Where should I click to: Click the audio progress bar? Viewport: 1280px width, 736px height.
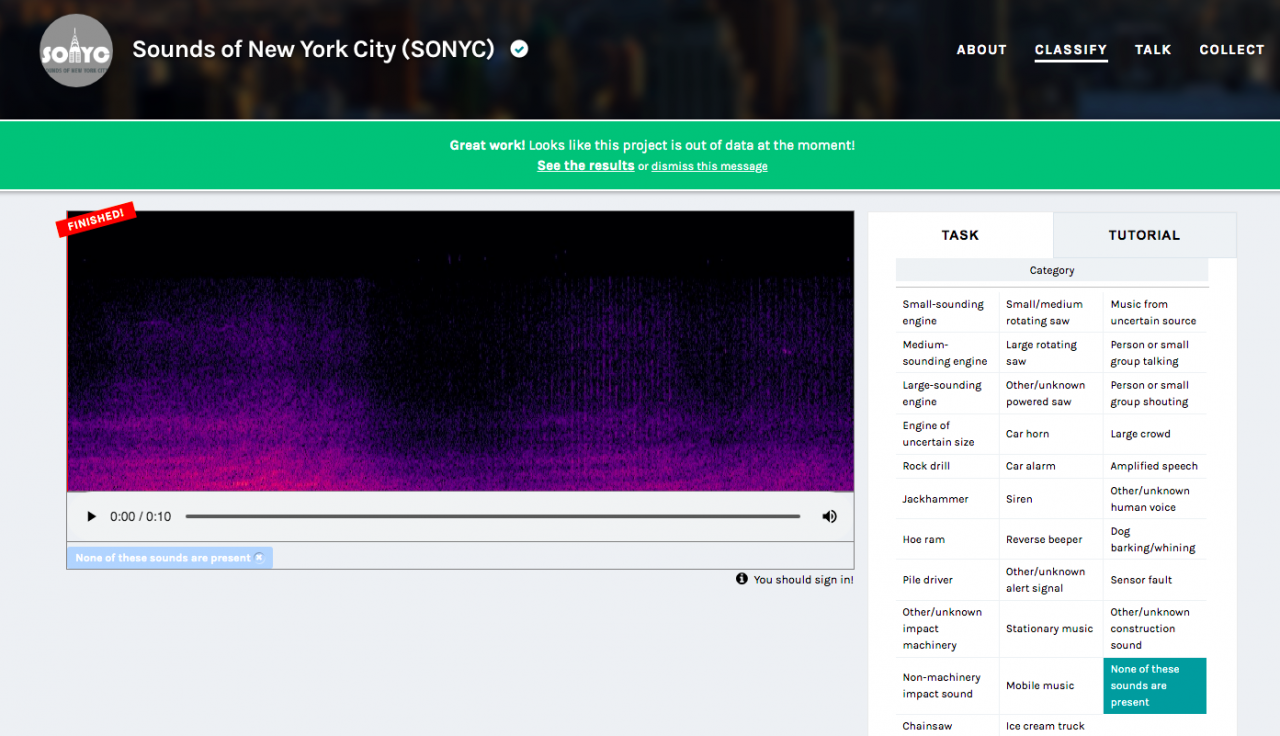tap(493, 517)
